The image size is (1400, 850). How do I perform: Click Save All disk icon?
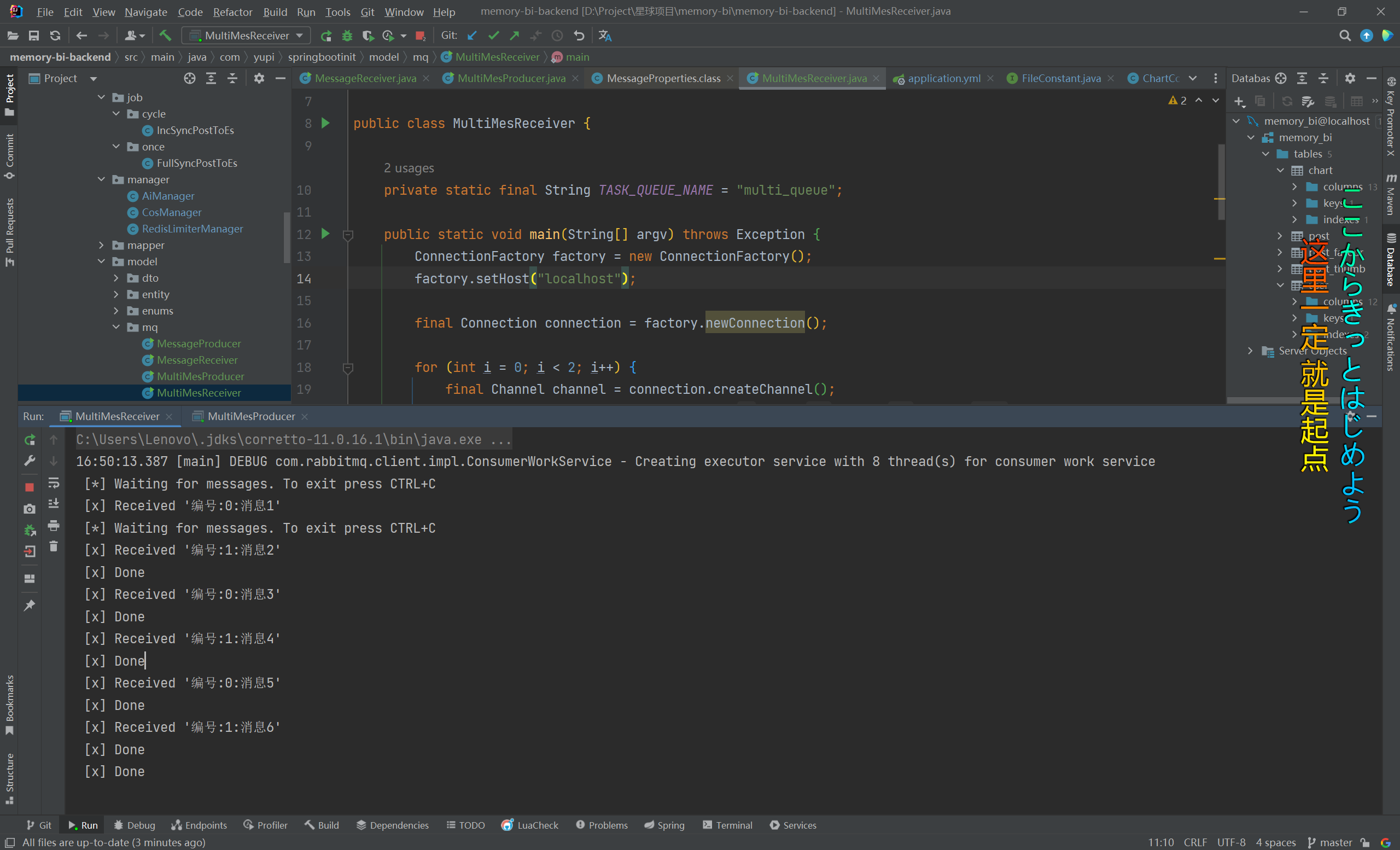pos(34,36)
